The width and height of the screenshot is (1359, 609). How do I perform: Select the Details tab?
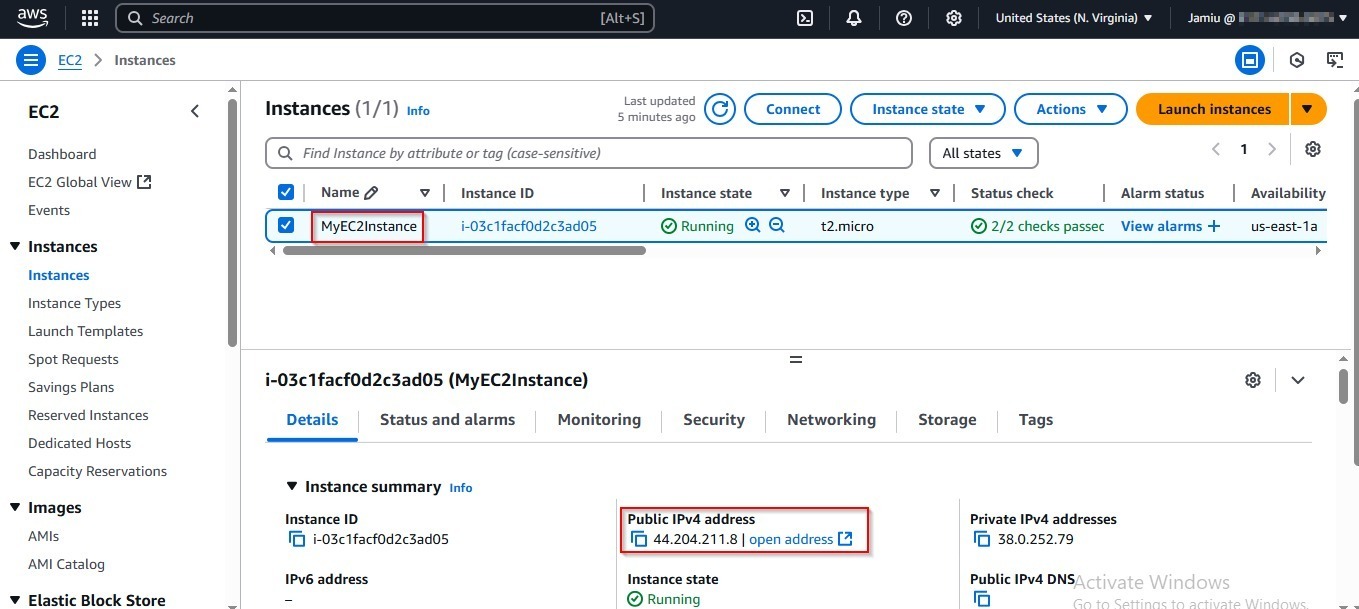312,420
